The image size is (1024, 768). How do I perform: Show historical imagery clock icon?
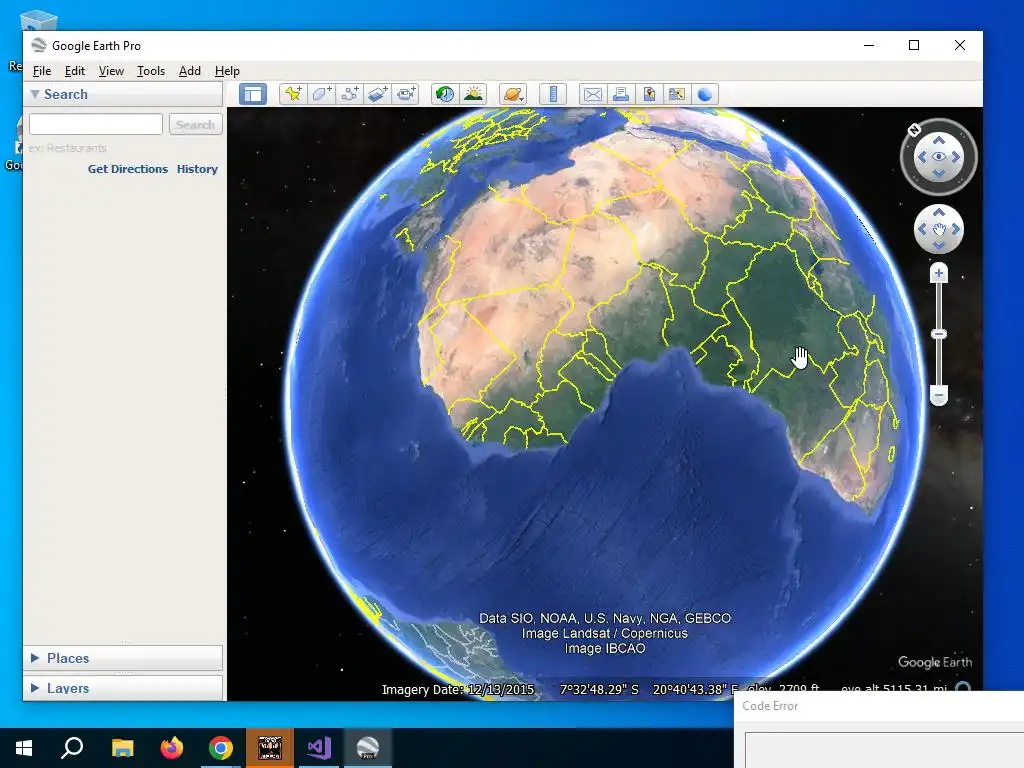click(x=445, y=94)
